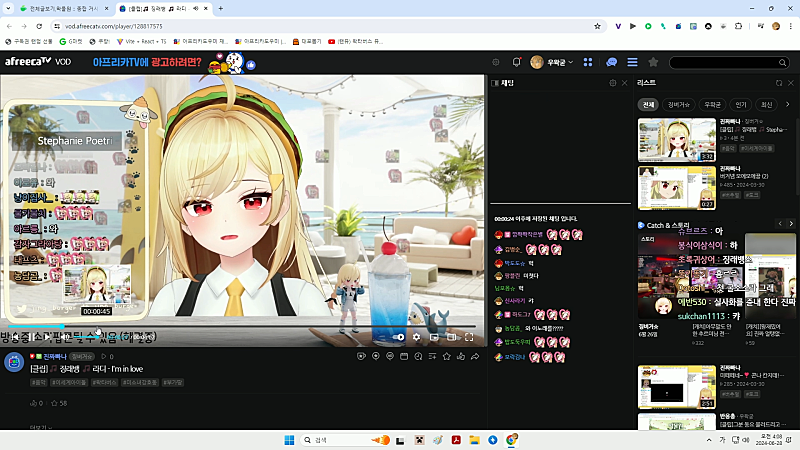Click the #음악 hashtag under the title
800x450 pixels.
[x=39, y=382]
